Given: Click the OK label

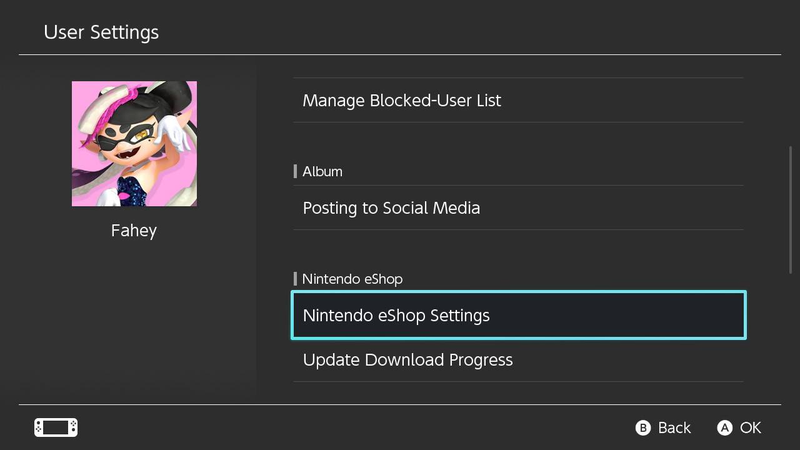Looking at the screenshot, I should [751, 428].
